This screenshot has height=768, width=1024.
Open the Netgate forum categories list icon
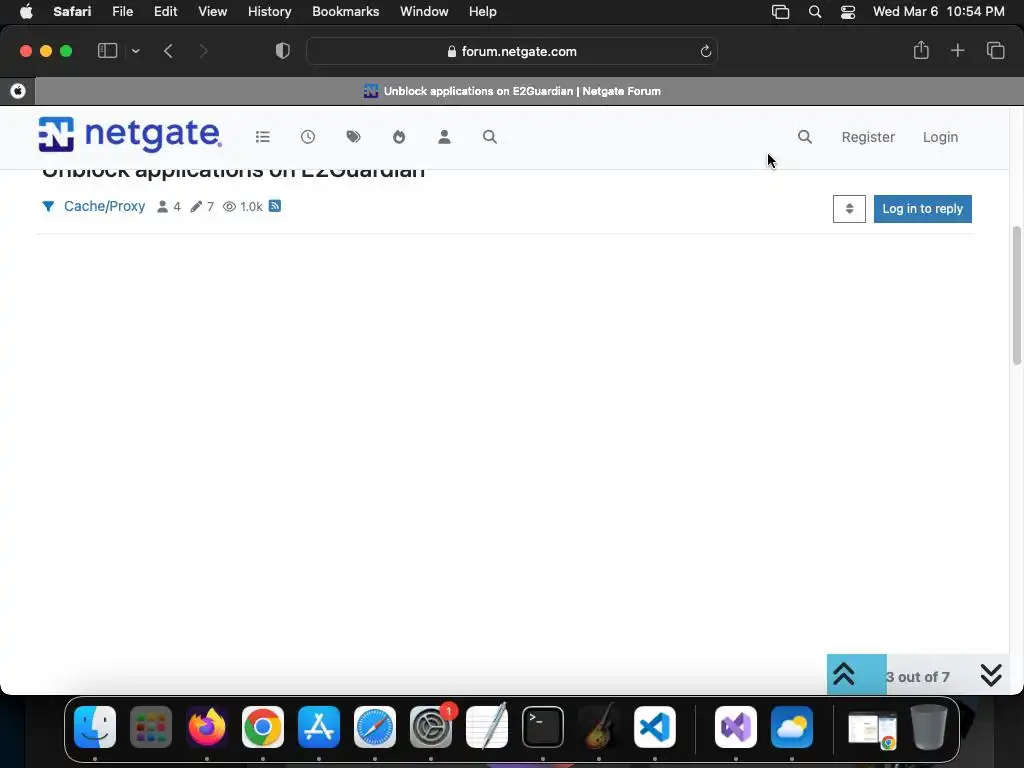coord(263,137)
